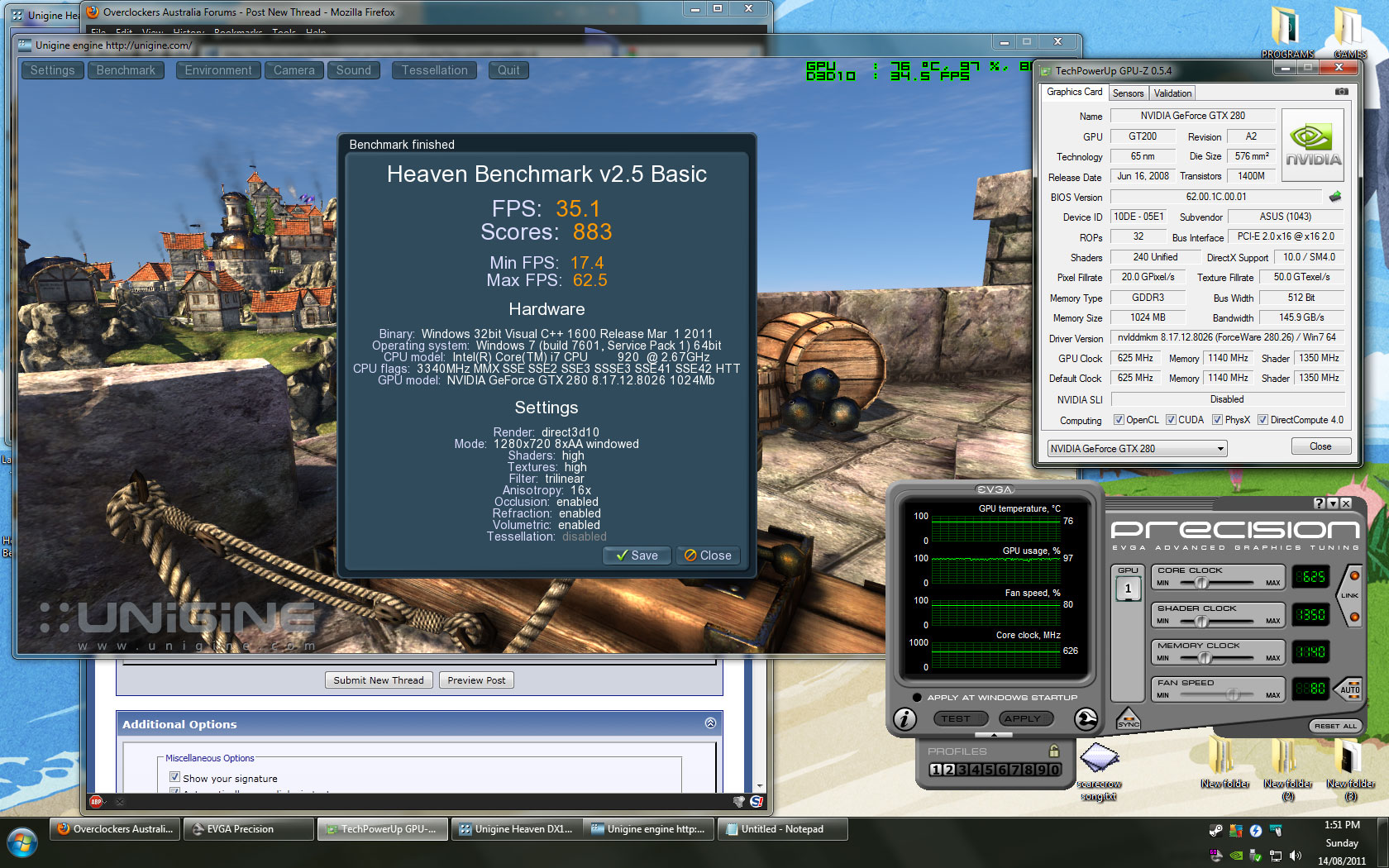Click the GPU-Z screenshot camera icon
This screenshot has height=868, width=1389.
pyautogui.click(x=1341, y=92)
